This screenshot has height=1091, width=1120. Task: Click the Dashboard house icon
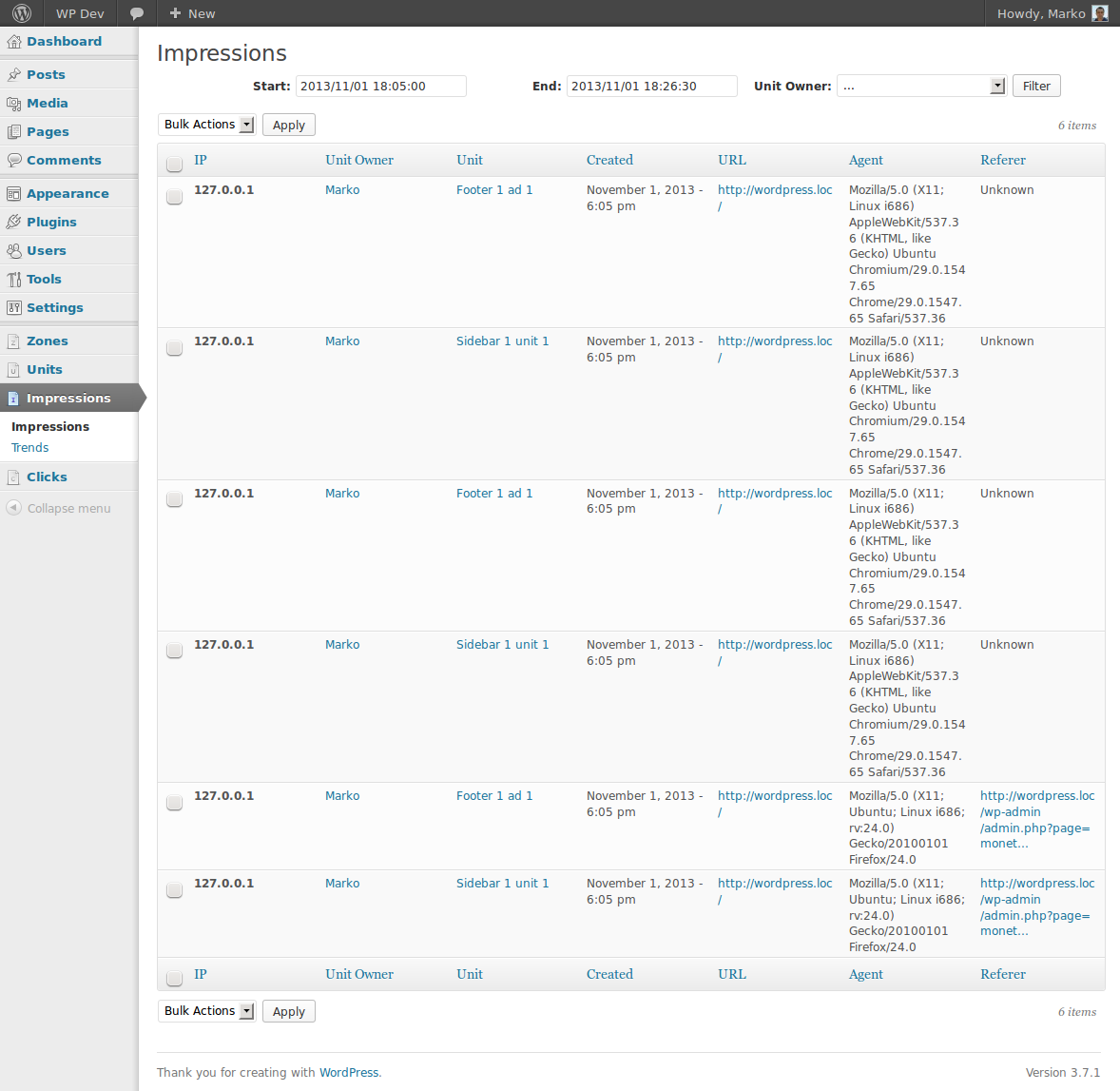coord(13,42)
